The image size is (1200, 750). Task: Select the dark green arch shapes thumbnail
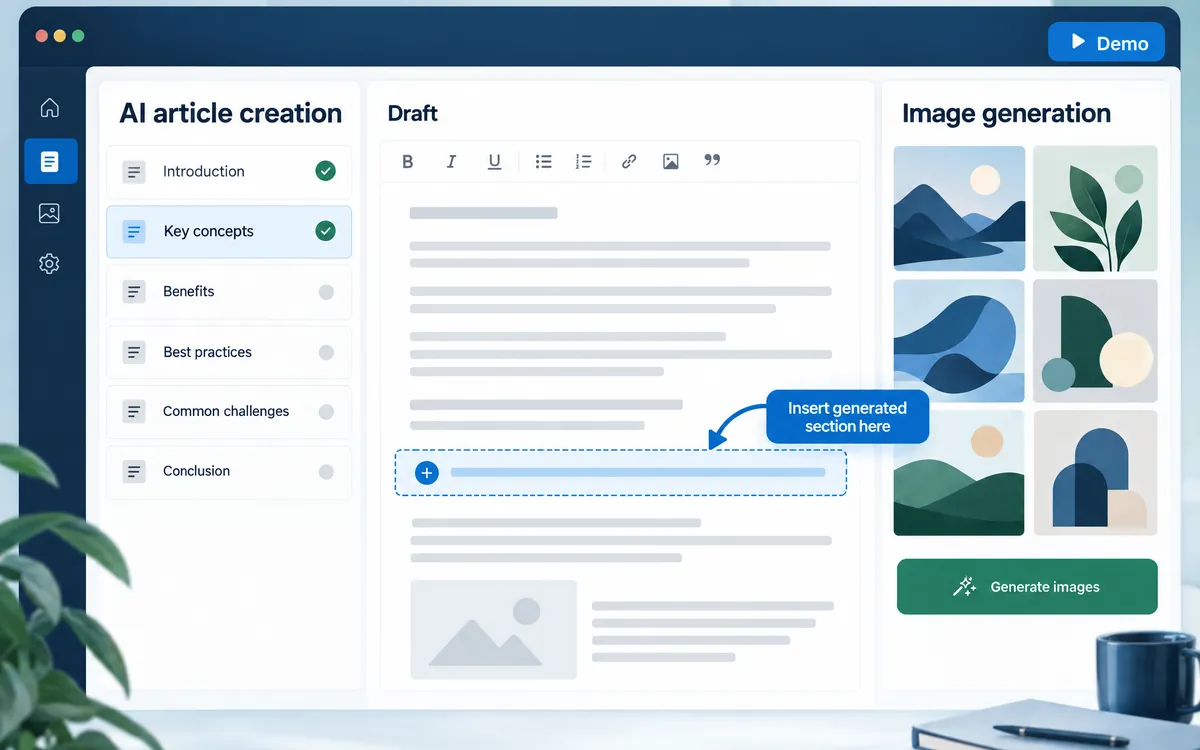tap(1095, 341)
